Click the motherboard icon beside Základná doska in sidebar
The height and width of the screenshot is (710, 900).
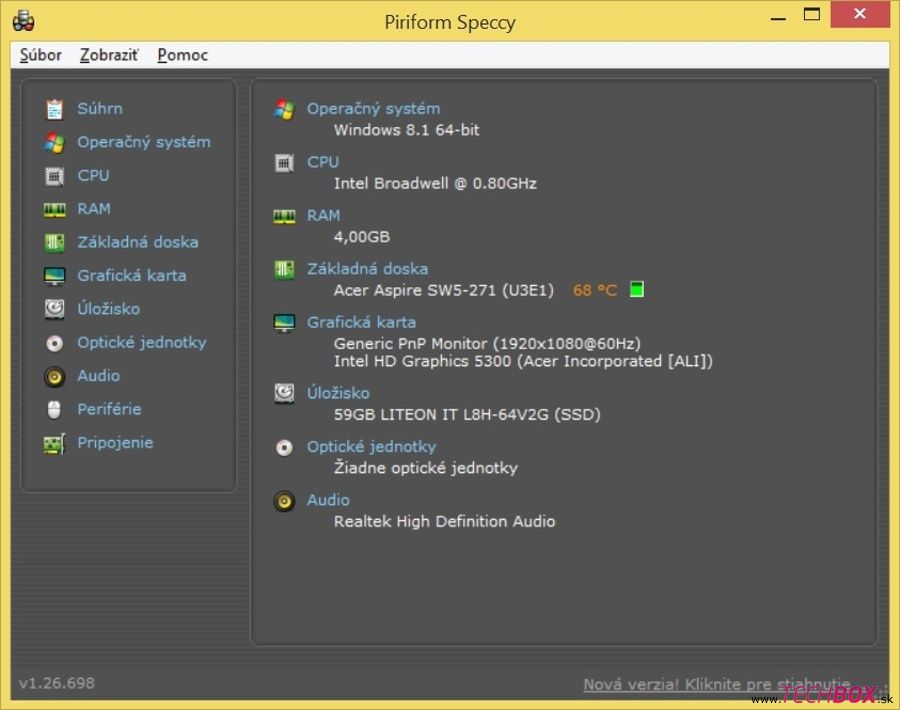pos(55,243)
